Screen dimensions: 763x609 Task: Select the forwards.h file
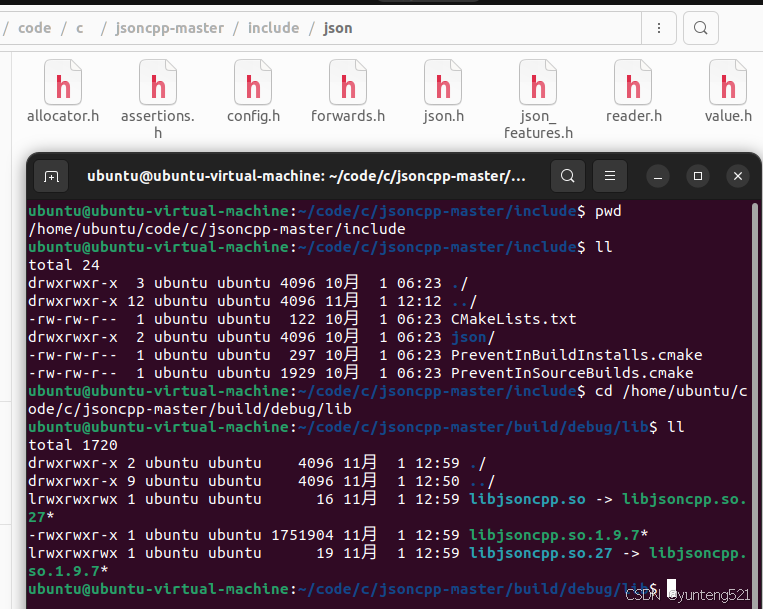348,91
